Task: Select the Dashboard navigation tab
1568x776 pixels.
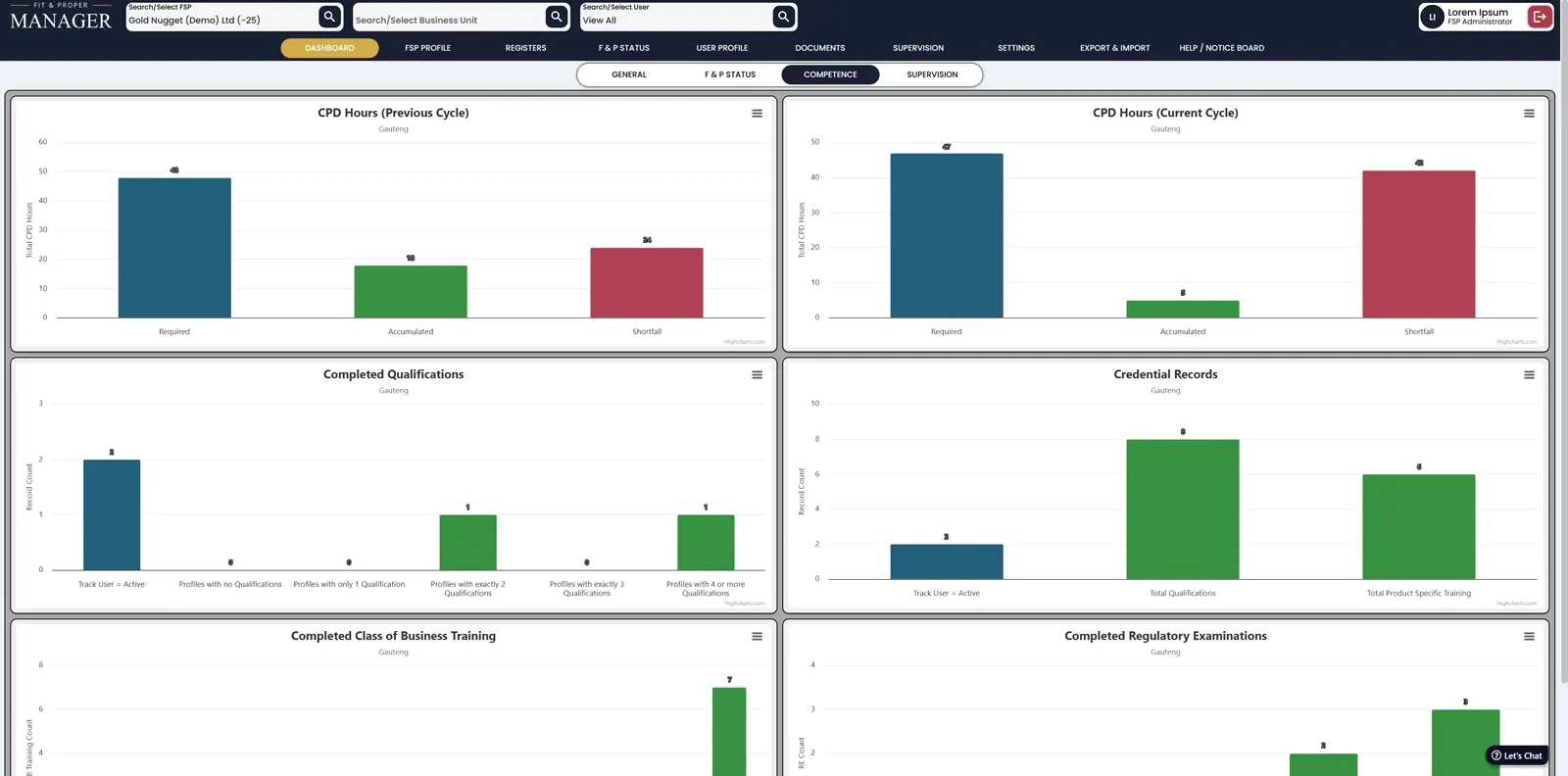Action: 329,48
